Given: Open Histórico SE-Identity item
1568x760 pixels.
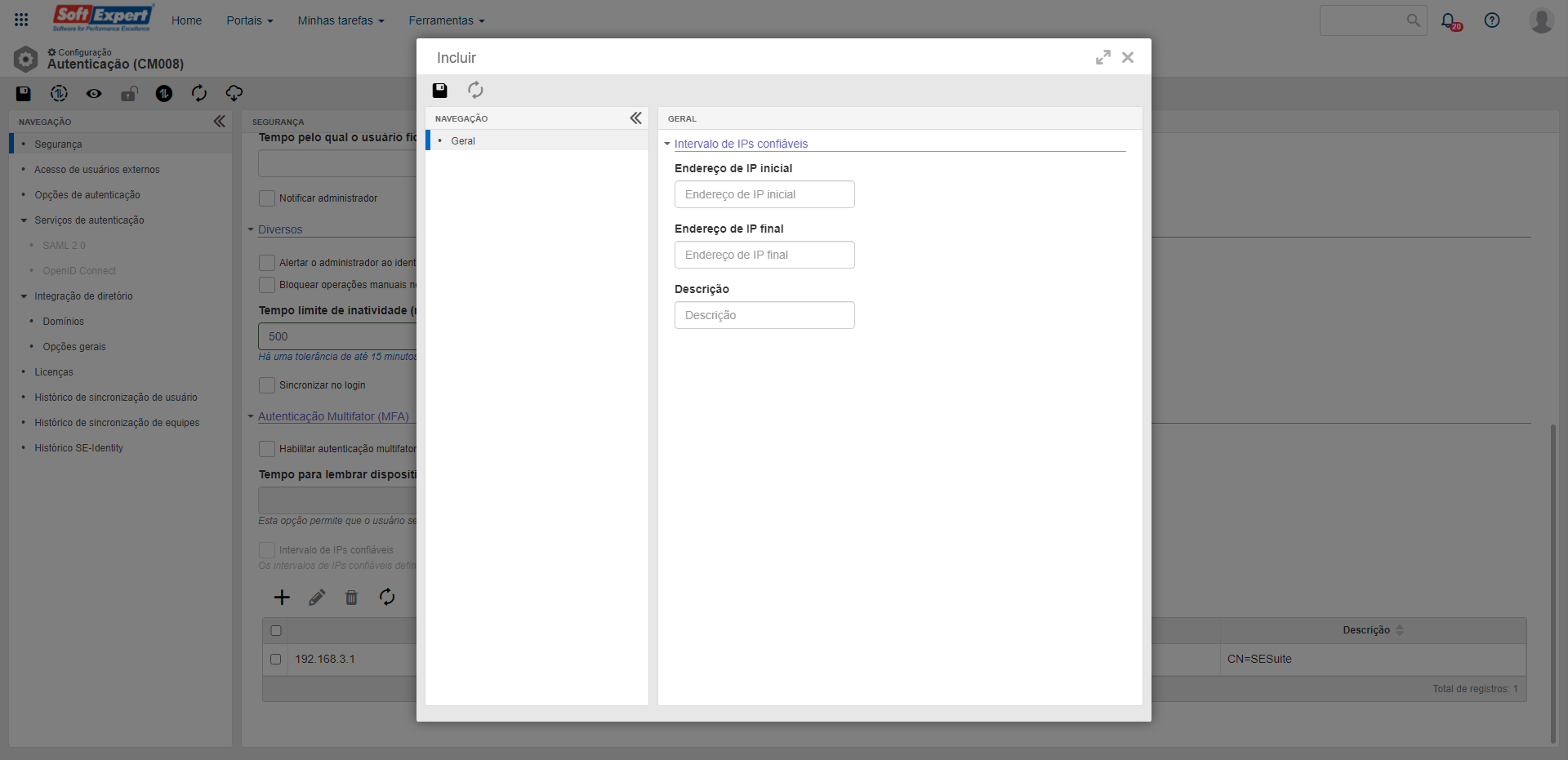Looking at the screenshot, I should [78, 448].
